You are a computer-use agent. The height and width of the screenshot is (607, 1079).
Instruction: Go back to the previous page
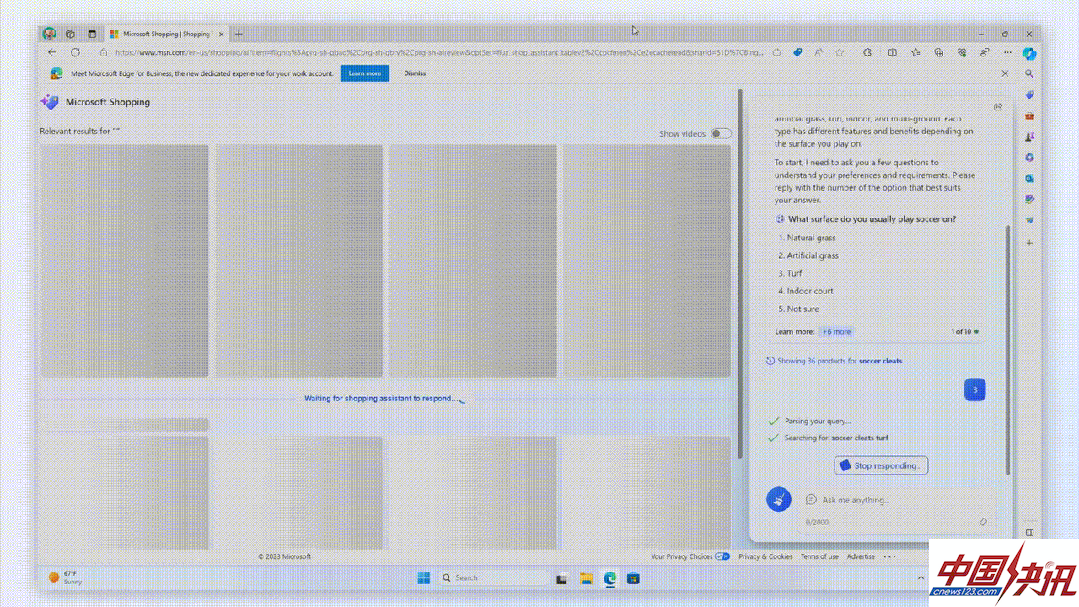(x=52, y=52)
